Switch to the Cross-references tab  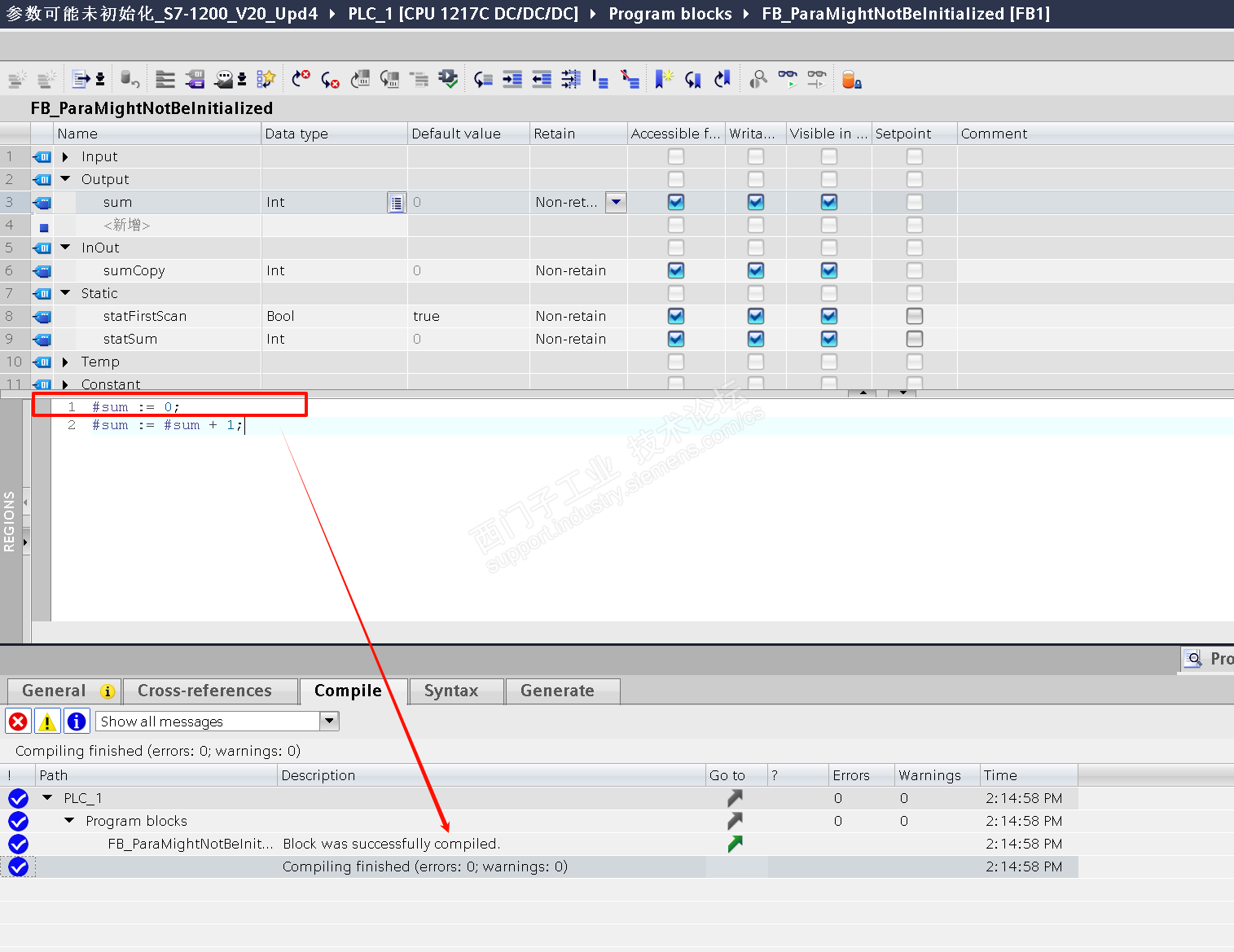(210, 691)
